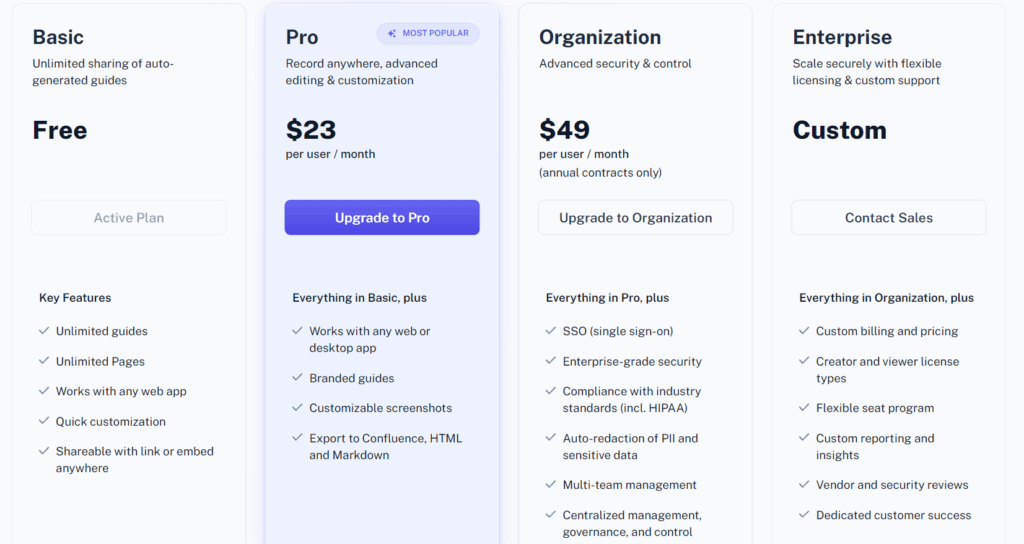Select the Organization plan title
This screenshot has height=544, width=1024.
click(x=600, y=37)
